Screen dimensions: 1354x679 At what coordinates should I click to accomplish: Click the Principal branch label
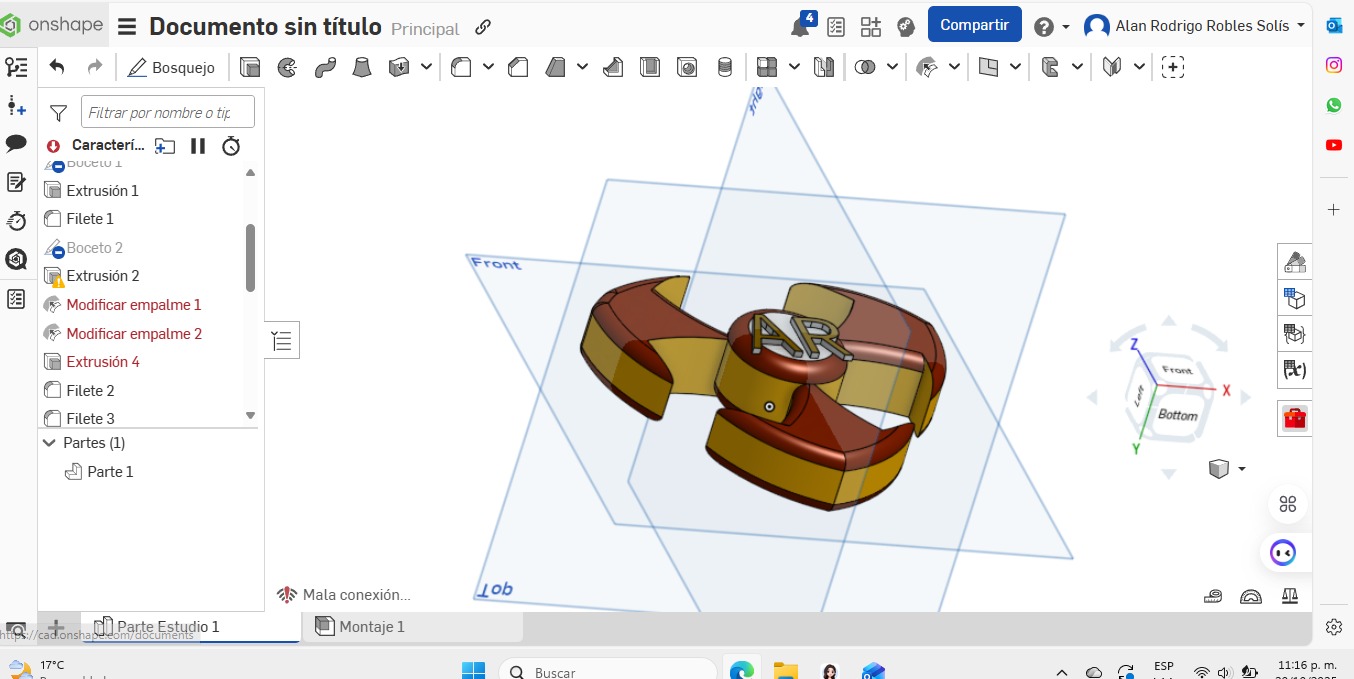click(425, 29)
